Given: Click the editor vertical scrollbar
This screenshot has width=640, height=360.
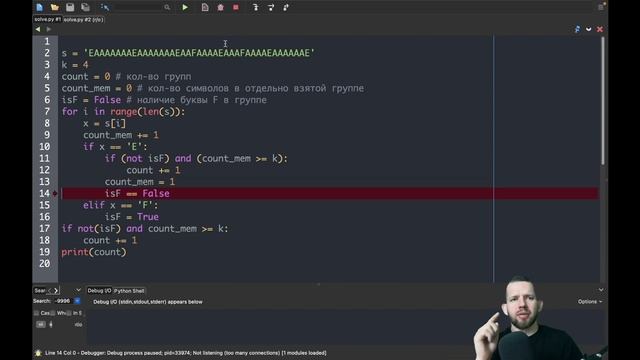Looking at the screenshot, I should point(603,101).
